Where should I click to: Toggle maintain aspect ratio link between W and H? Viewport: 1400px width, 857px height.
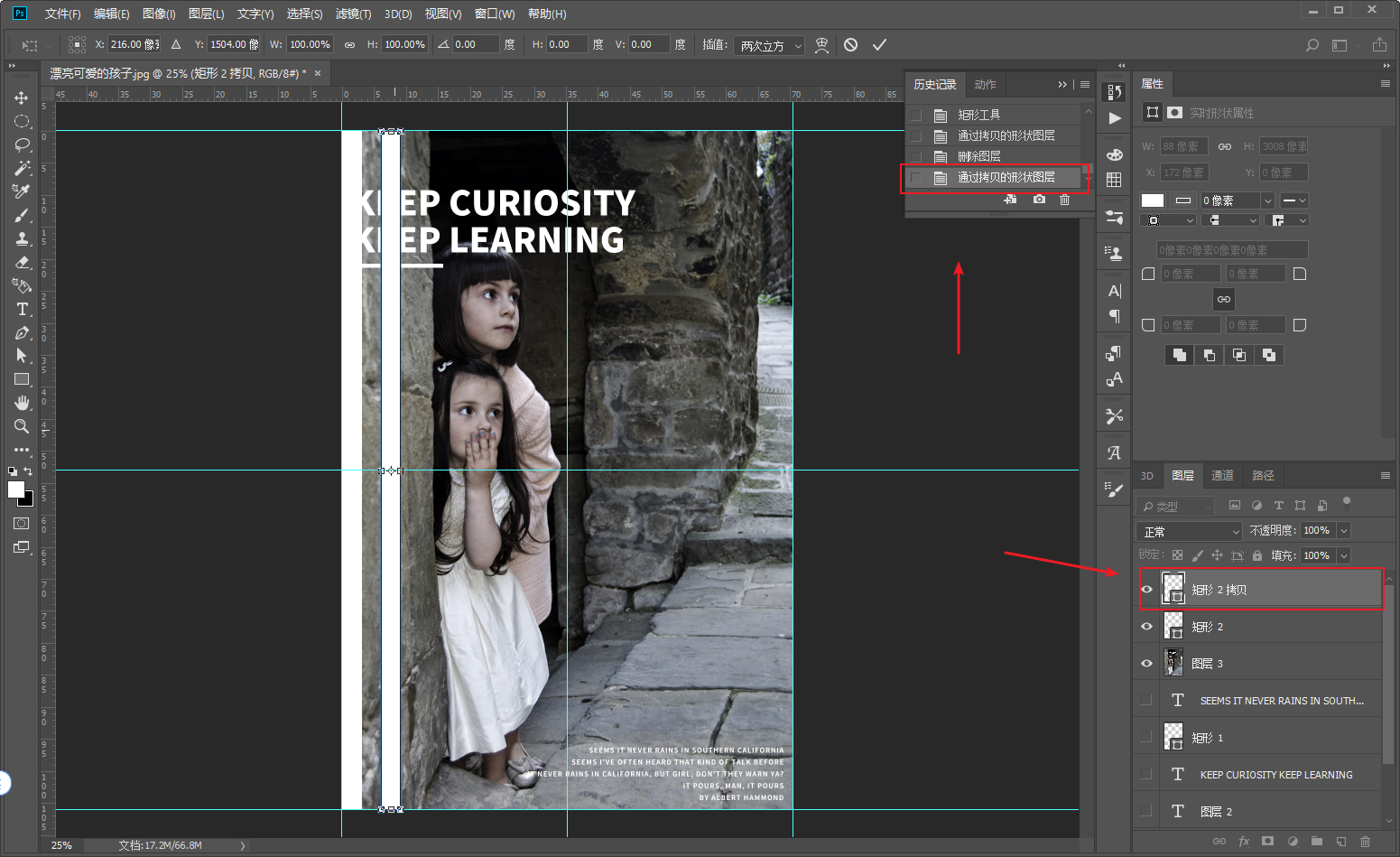349,44
